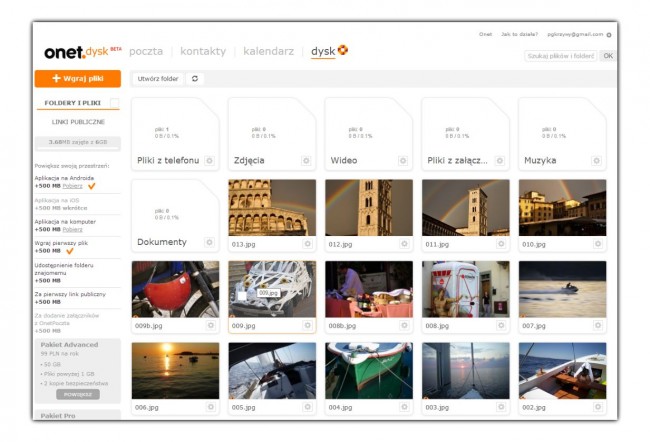Open gear options for 008b.jpg

(404, 325)
